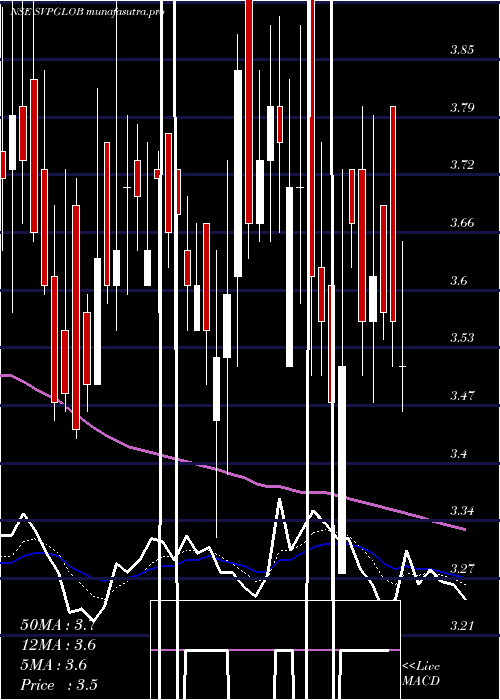Image resolution: width=500 pixels, height=700 pixels.
Task: Select the 3.72 price axis label
Action: click(462, 165)
